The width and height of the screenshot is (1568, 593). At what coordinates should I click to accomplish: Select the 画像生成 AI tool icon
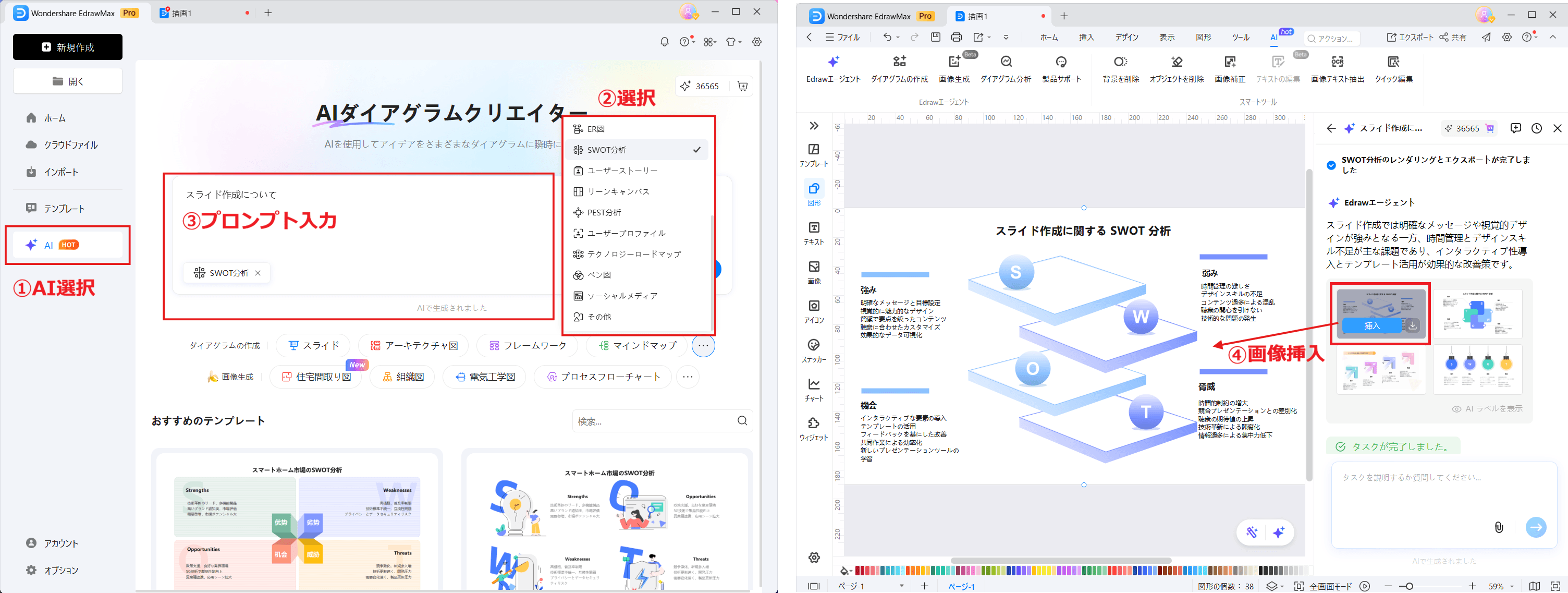[954, 62]
